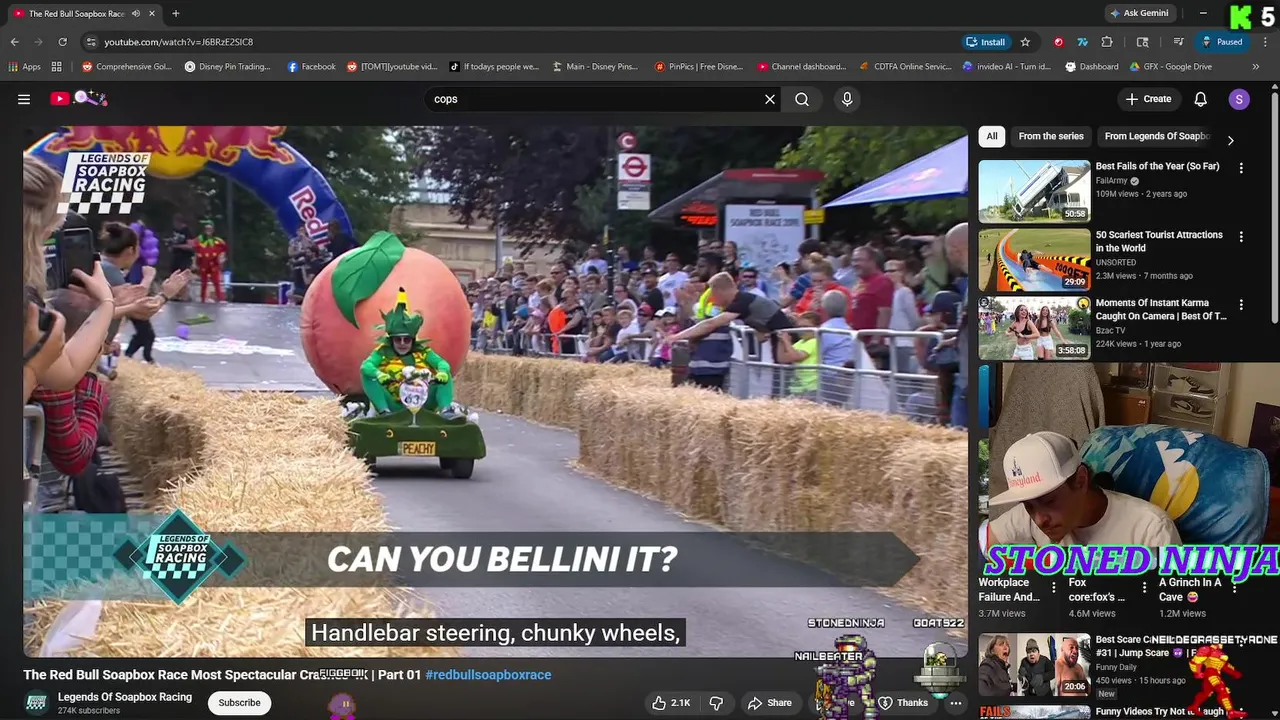The width and height of the screenshot is (1280, 720).
Task: Open the YouTube guide hamburger menu
Action: click(x=24, y=99)
